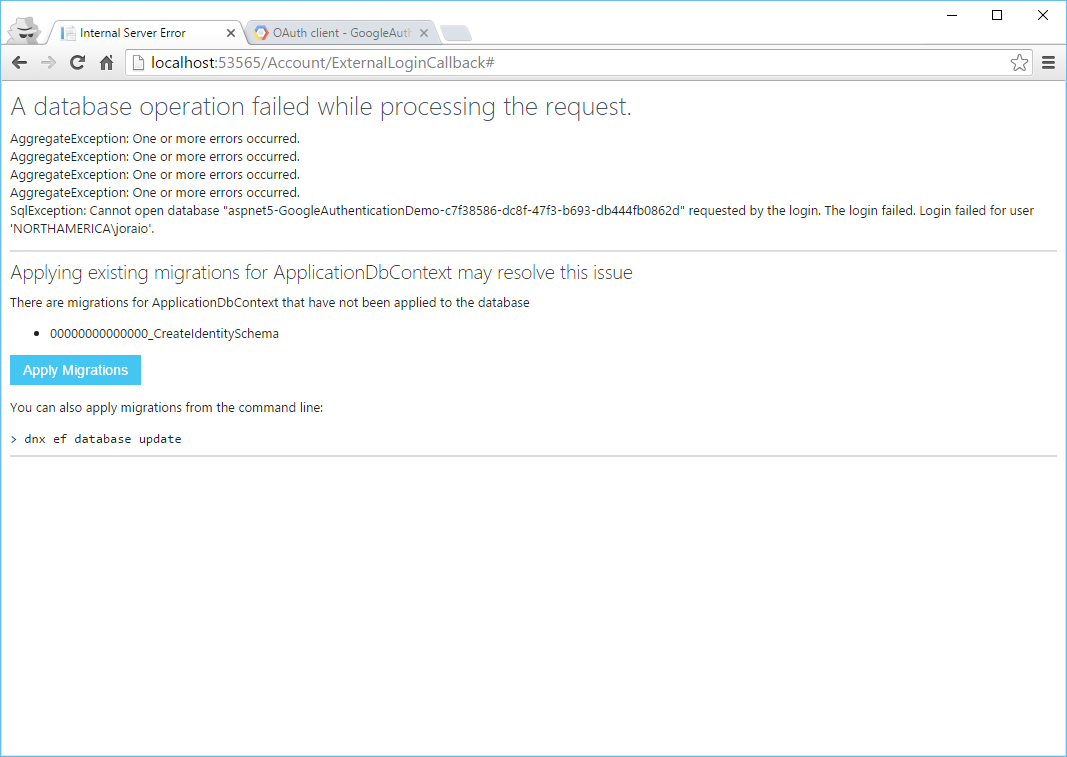
Task: Click the 'dnx ef database update' command text
Action: tap(103, 439)
